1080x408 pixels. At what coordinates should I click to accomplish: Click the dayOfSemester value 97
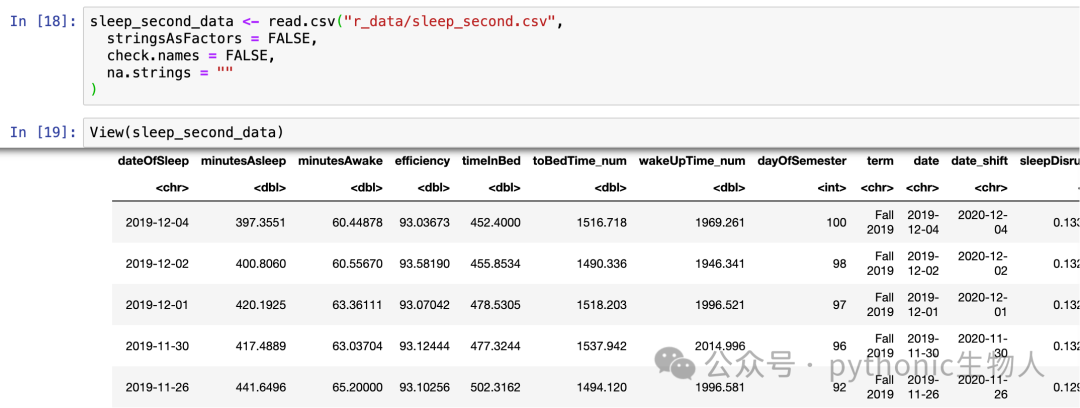tap(840, 305)
